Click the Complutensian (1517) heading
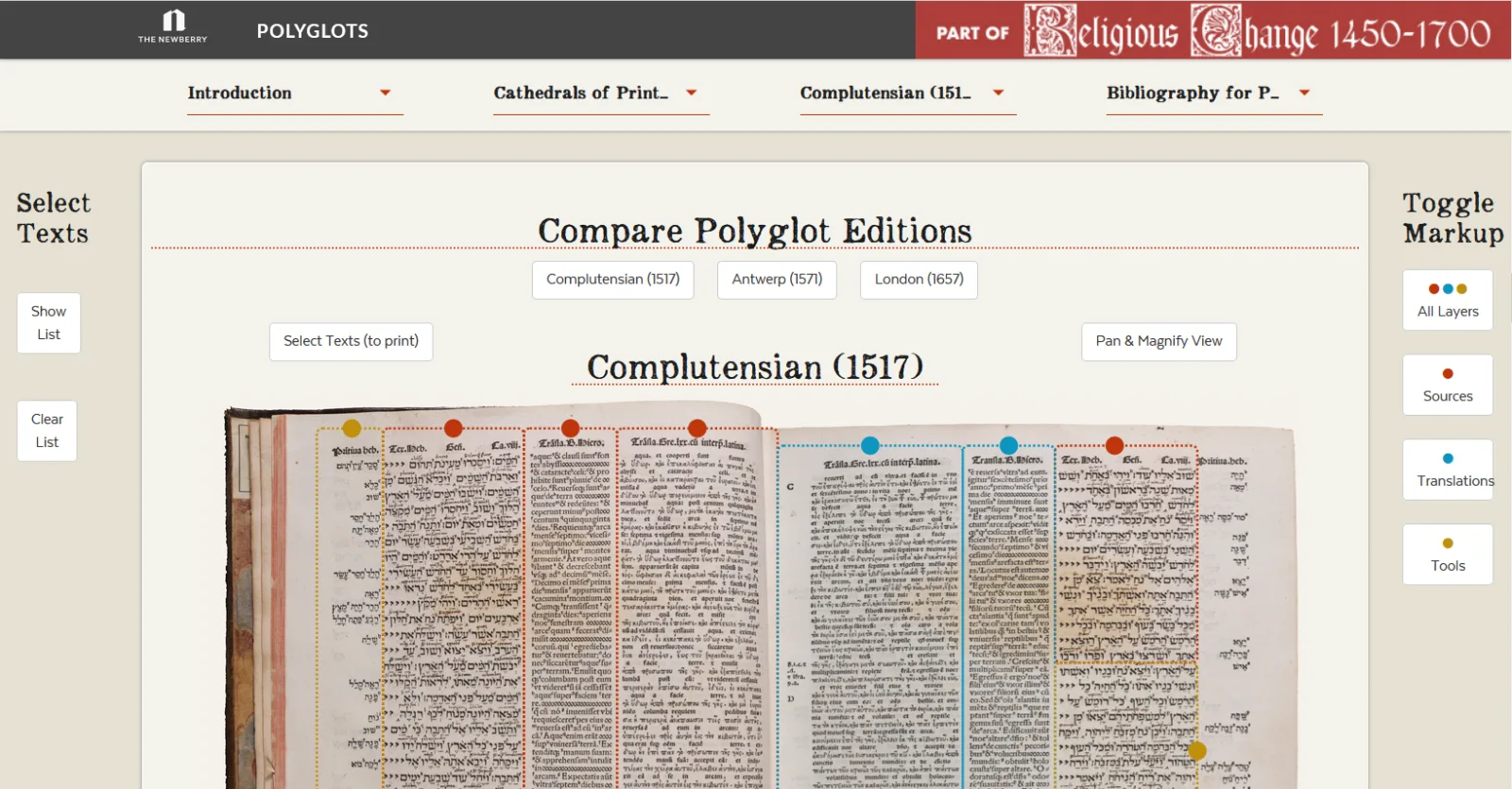Image resolution: width=1512 pixels, height=789 pixels. pos(755,367)
